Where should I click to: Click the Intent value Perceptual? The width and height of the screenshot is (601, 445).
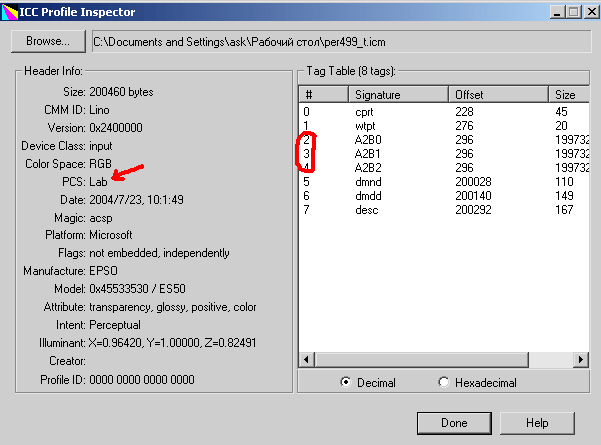click(115, 325)
